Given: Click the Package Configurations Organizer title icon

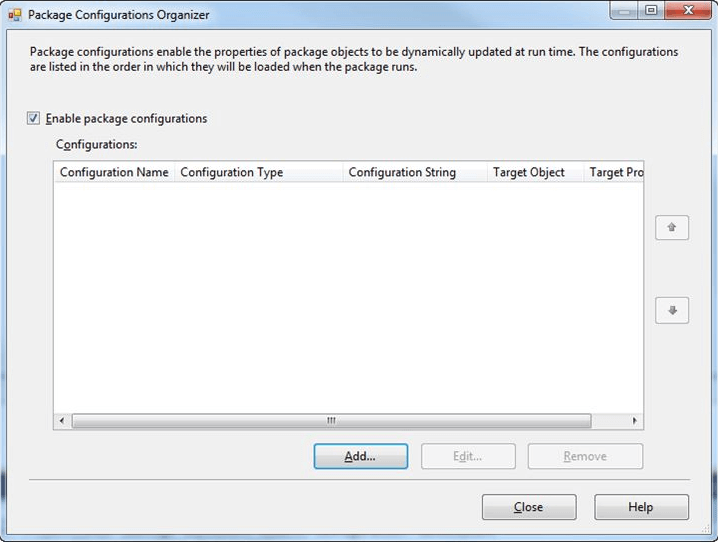Looking at the screenshot, I should coord(15,15).
